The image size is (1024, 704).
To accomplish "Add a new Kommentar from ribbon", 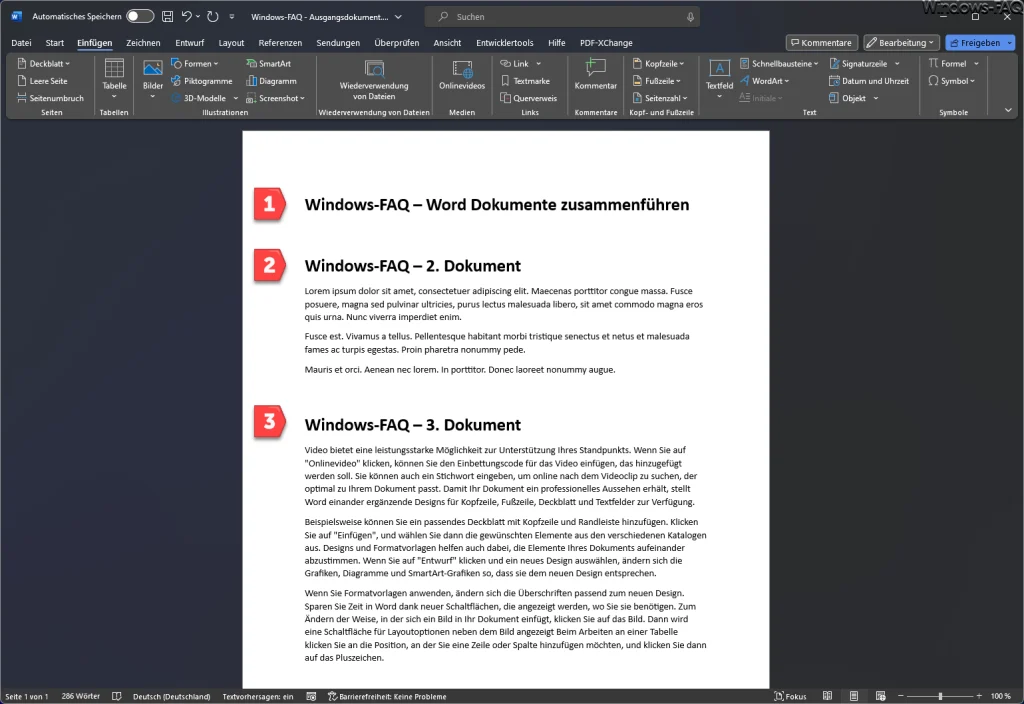I will click(595, 74).
